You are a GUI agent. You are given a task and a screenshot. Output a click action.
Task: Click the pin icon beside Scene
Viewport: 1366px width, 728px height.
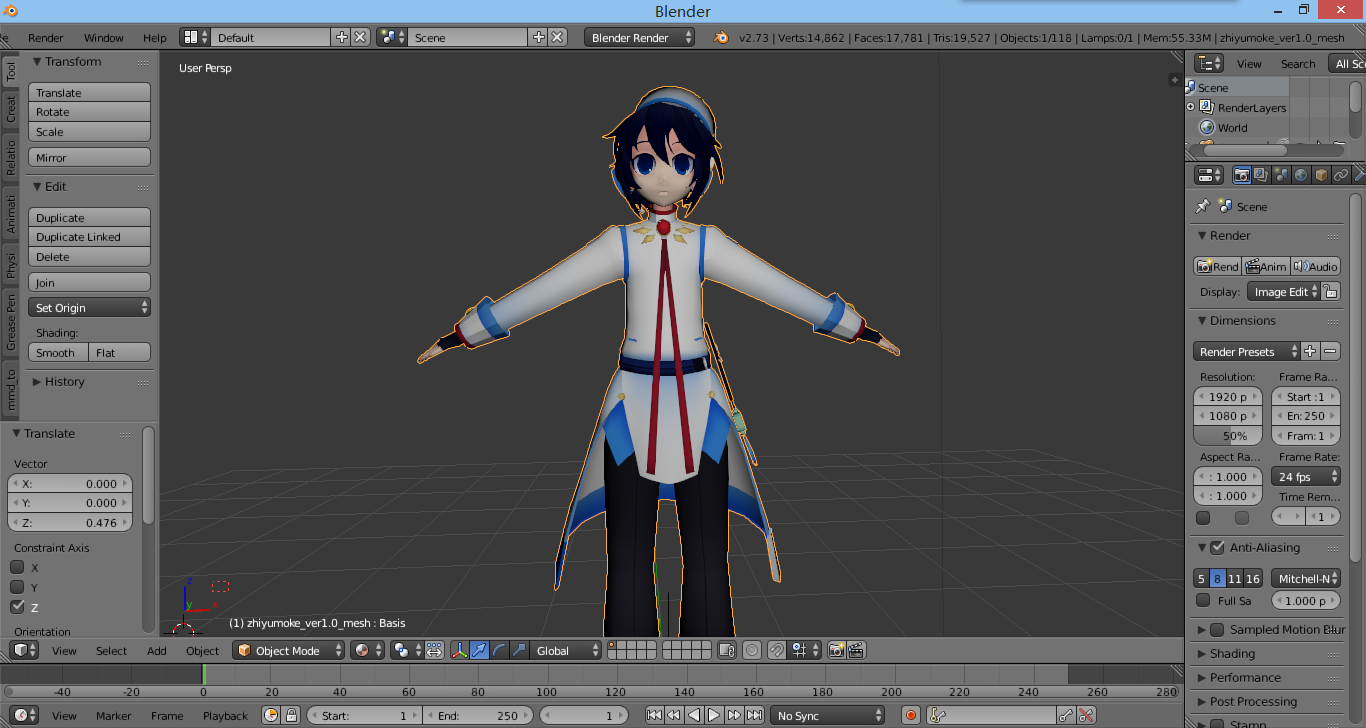click(1203, 206)
